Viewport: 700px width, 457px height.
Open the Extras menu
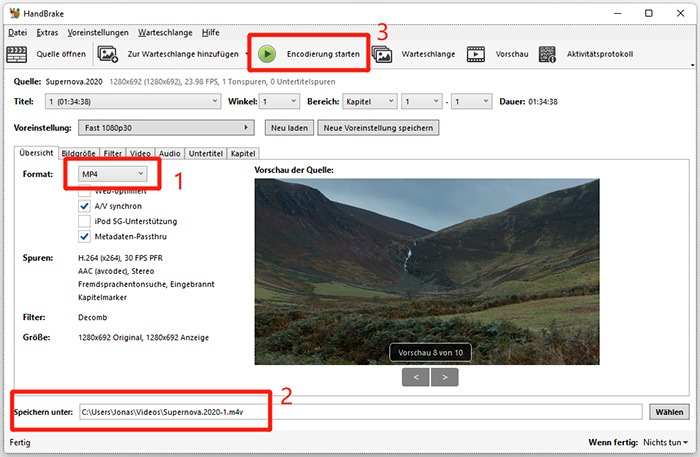pyautogui.click(x=47, y=32)
